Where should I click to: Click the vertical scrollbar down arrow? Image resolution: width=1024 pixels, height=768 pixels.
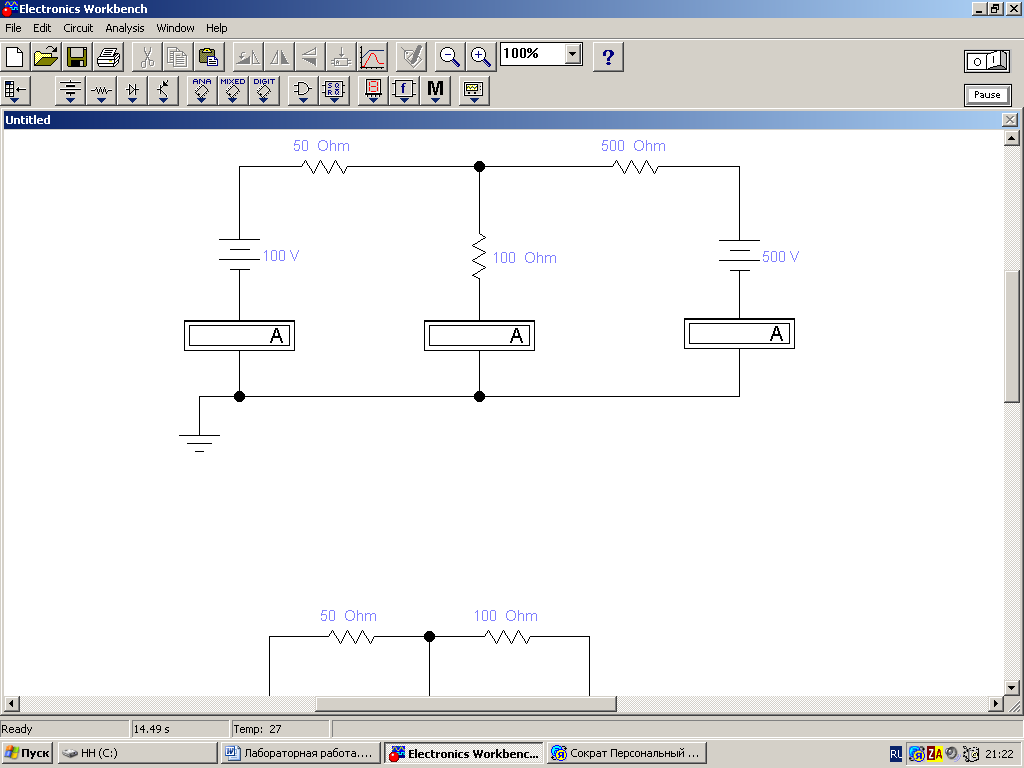point(1012,688)
